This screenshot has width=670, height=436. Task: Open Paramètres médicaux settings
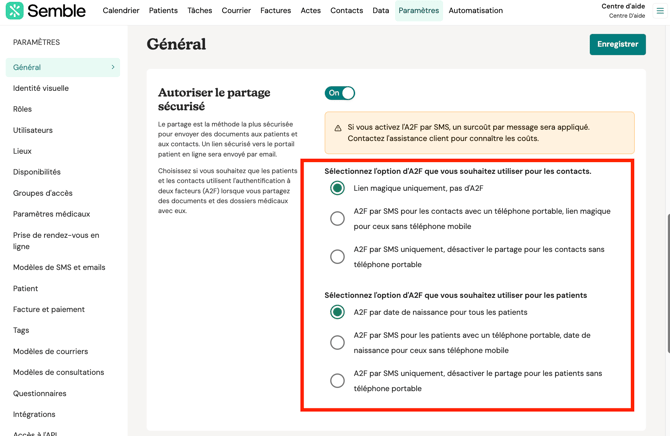(x=51, y=214)
